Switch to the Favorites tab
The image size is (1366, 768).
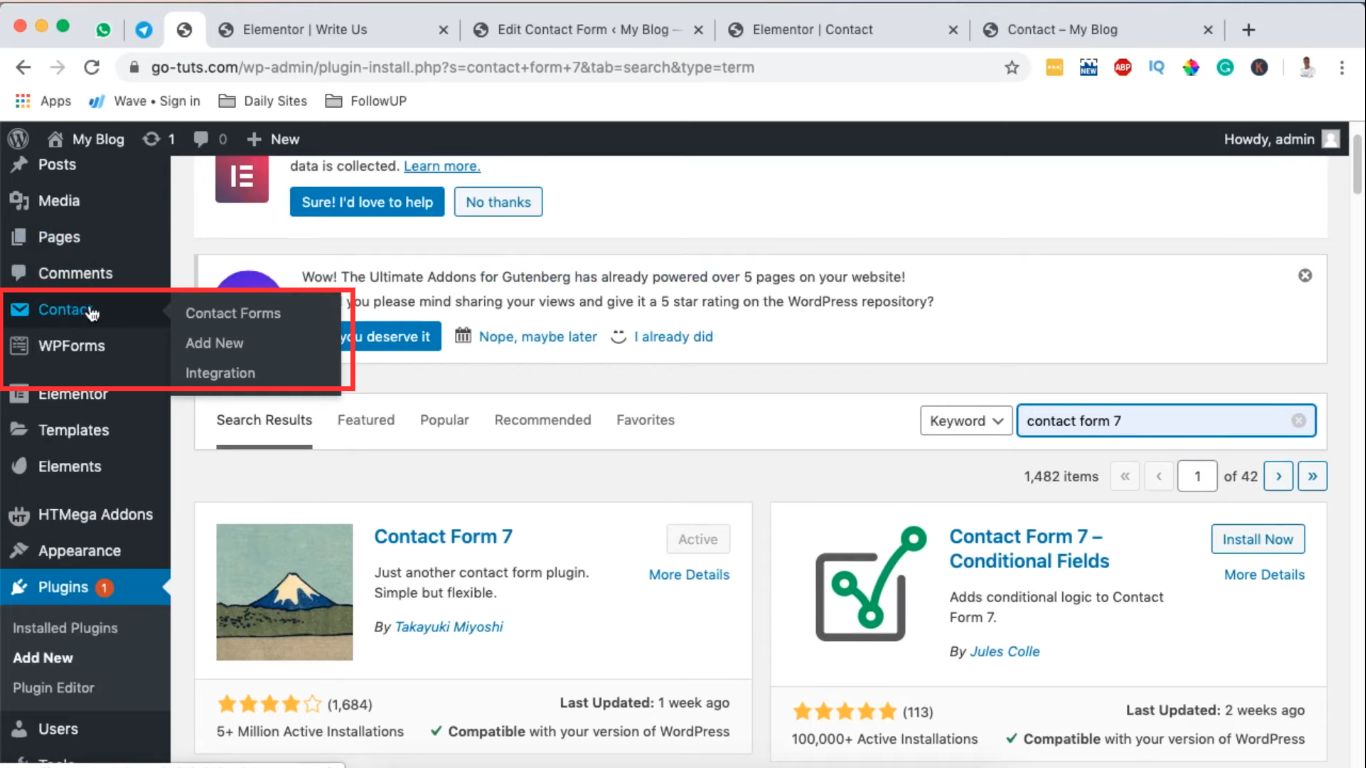tap(646, 420)
